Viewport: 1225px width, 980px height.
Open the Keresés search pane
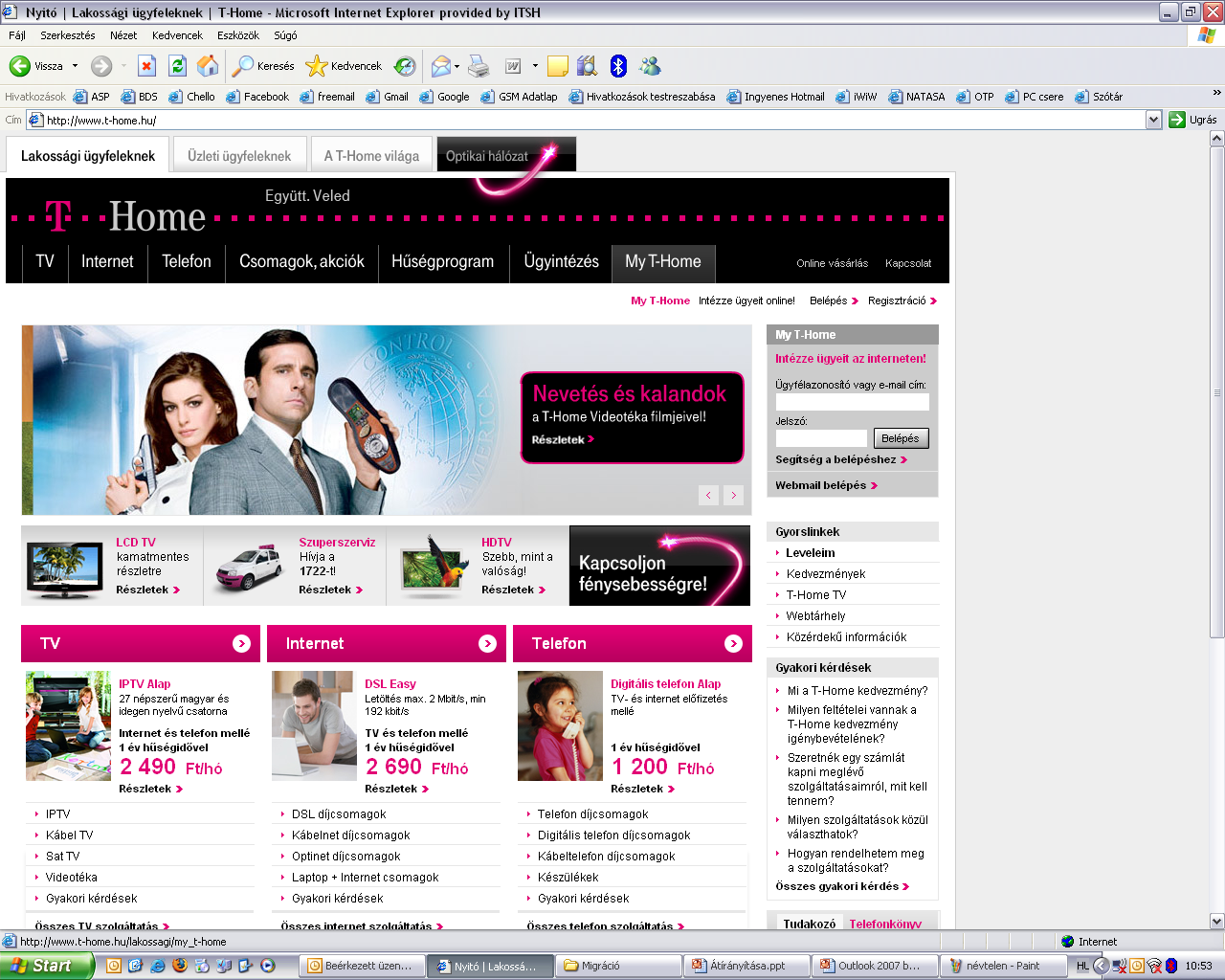264,66
